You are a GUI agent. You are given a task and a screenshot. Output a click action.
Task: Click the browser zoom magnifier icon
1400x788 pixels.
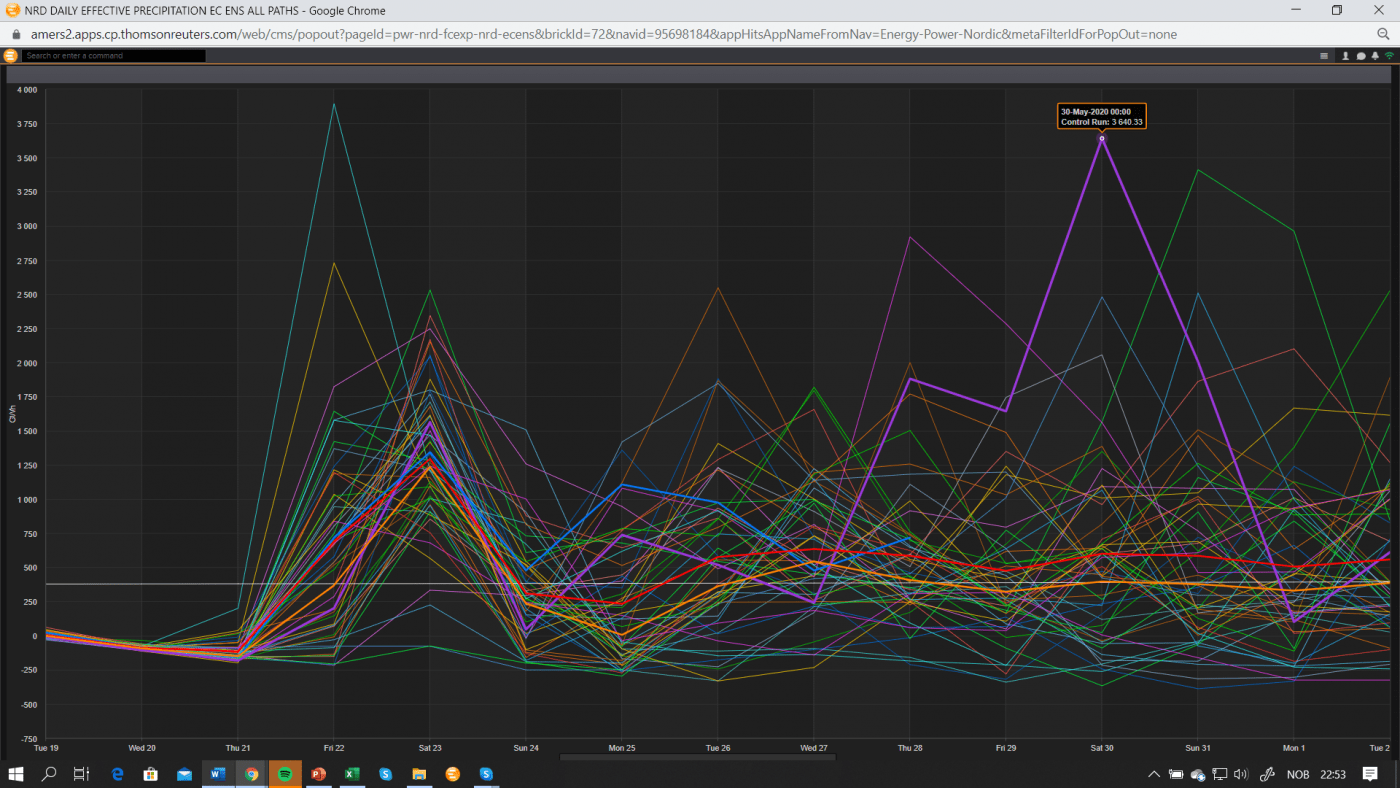1384,34
